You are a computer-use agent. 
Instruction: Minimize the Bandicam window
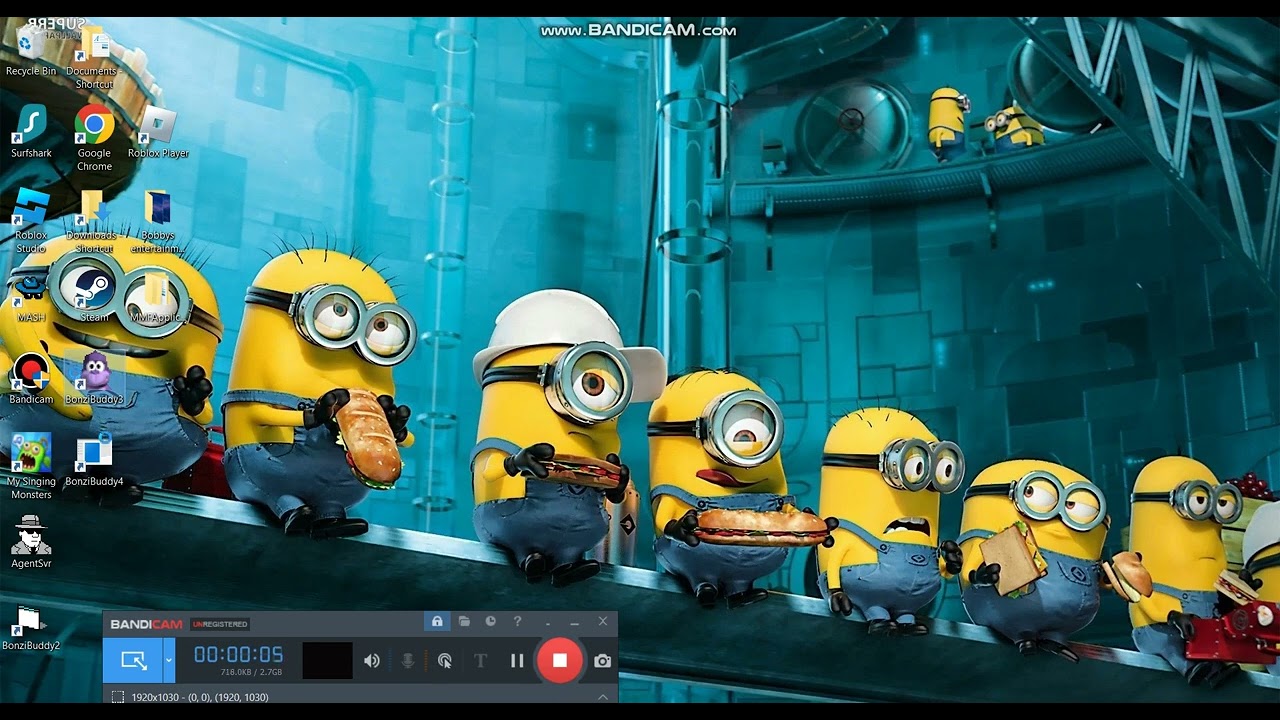[574, 622]
